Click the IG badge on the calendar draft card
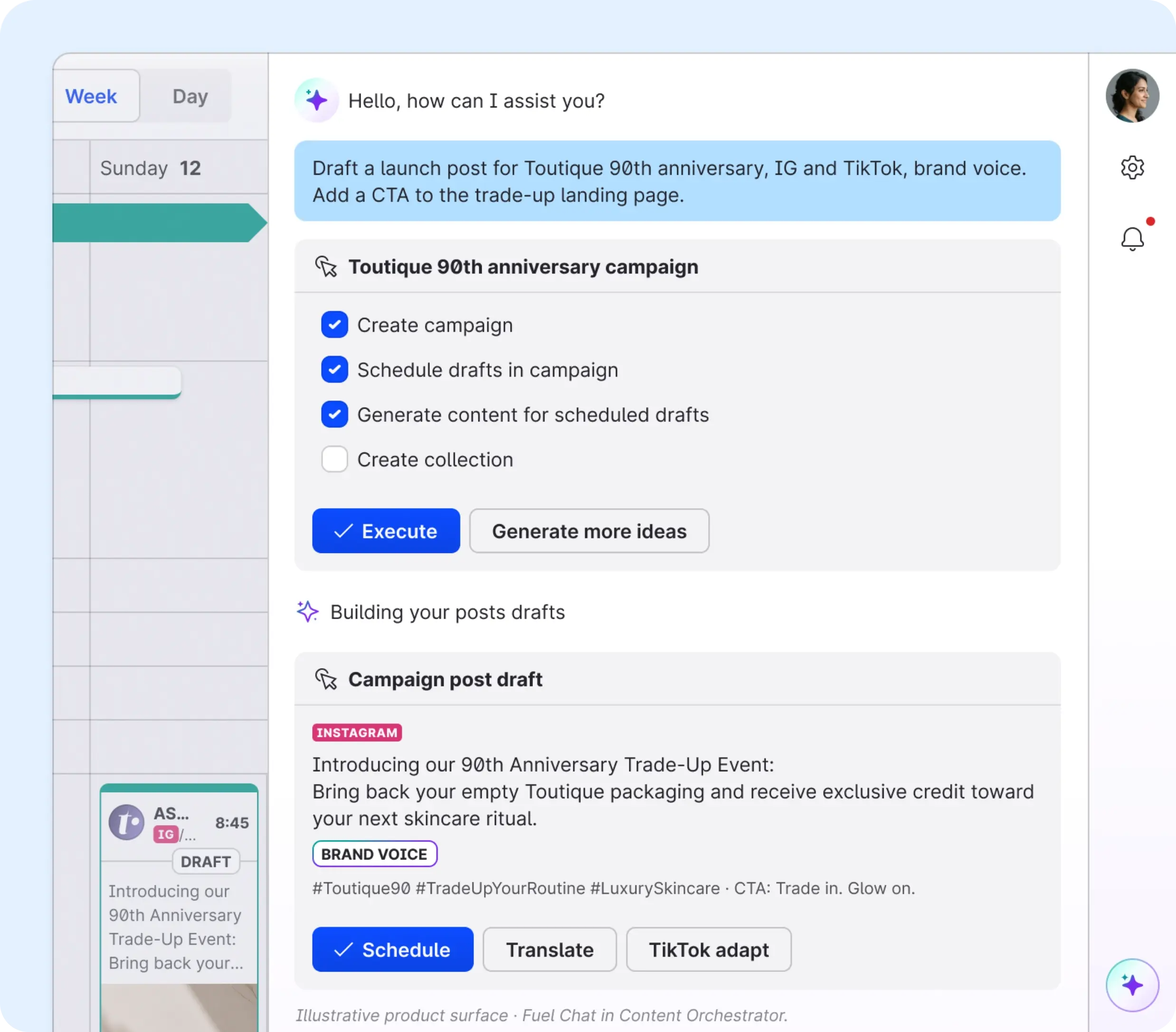 166,834
